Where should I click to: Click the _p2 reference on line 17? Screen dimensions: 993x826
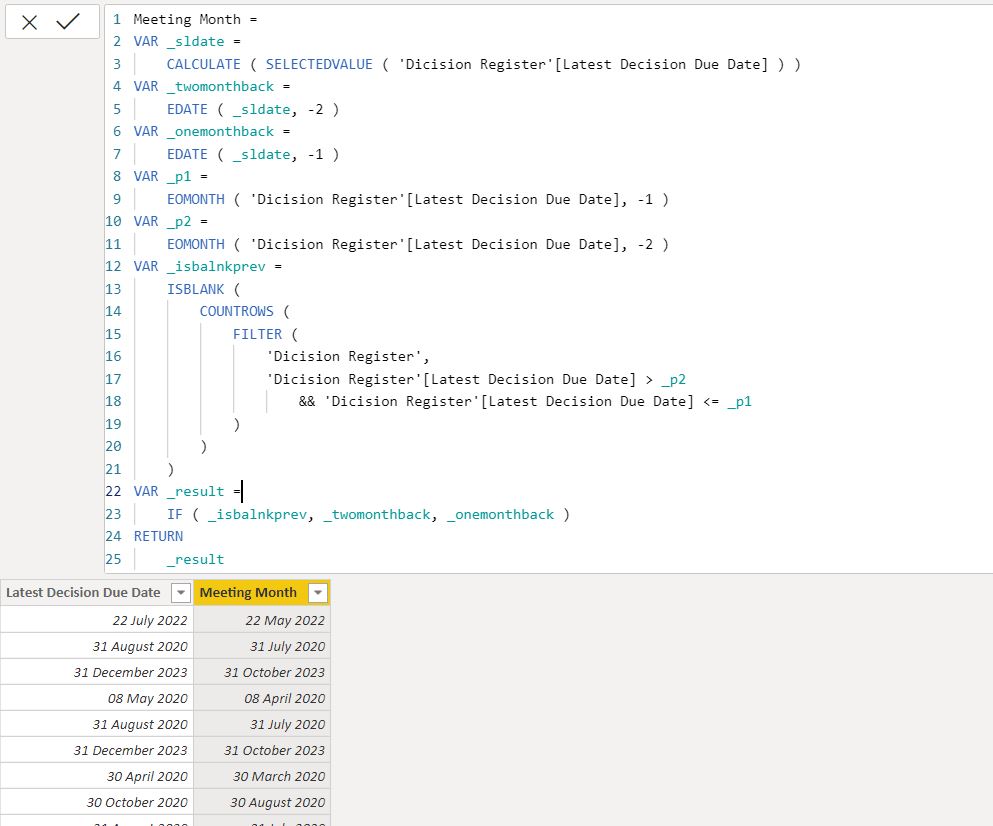tap(674, 379)
